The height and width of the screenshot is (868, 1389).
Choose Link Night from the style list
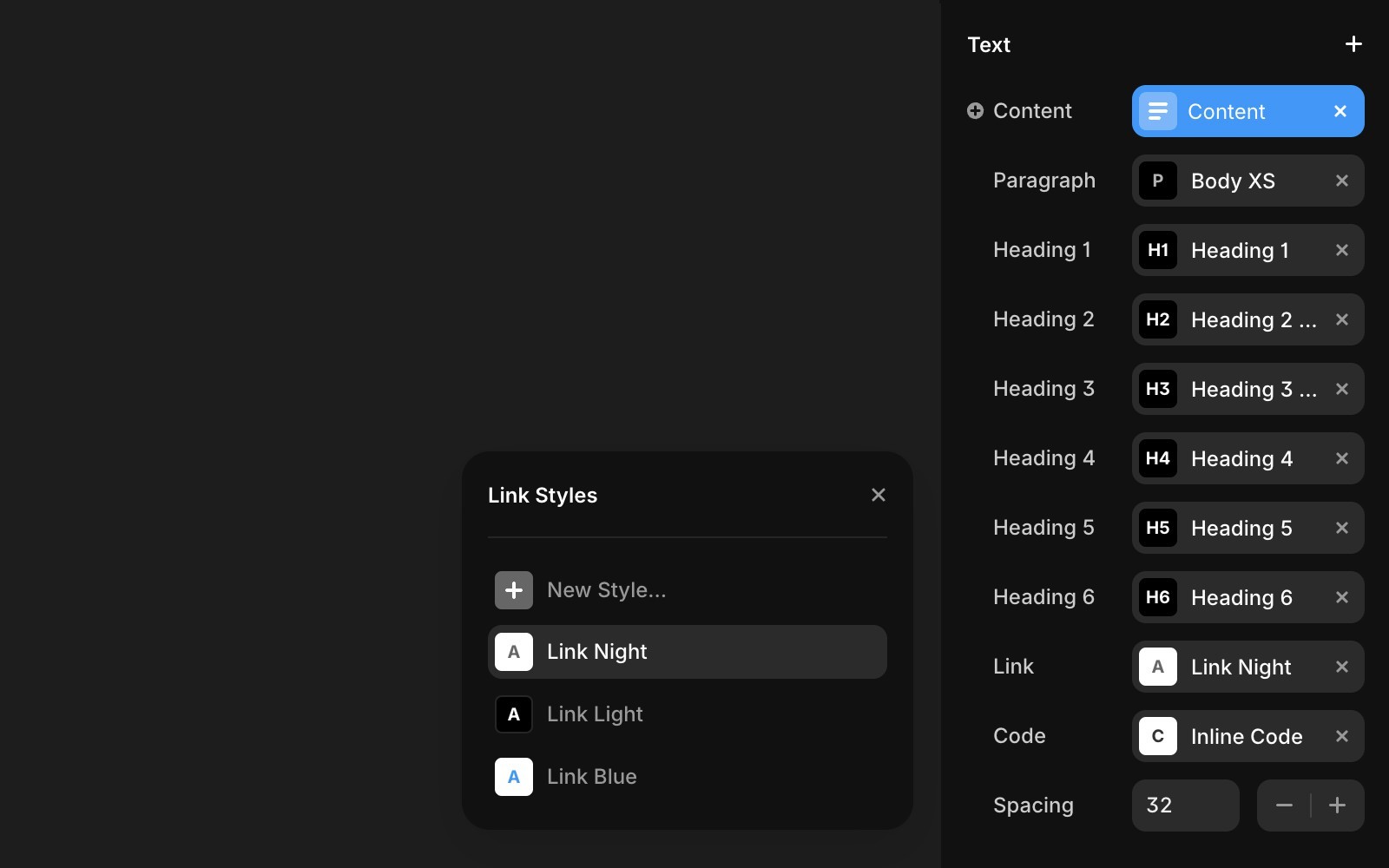[596, 652]
